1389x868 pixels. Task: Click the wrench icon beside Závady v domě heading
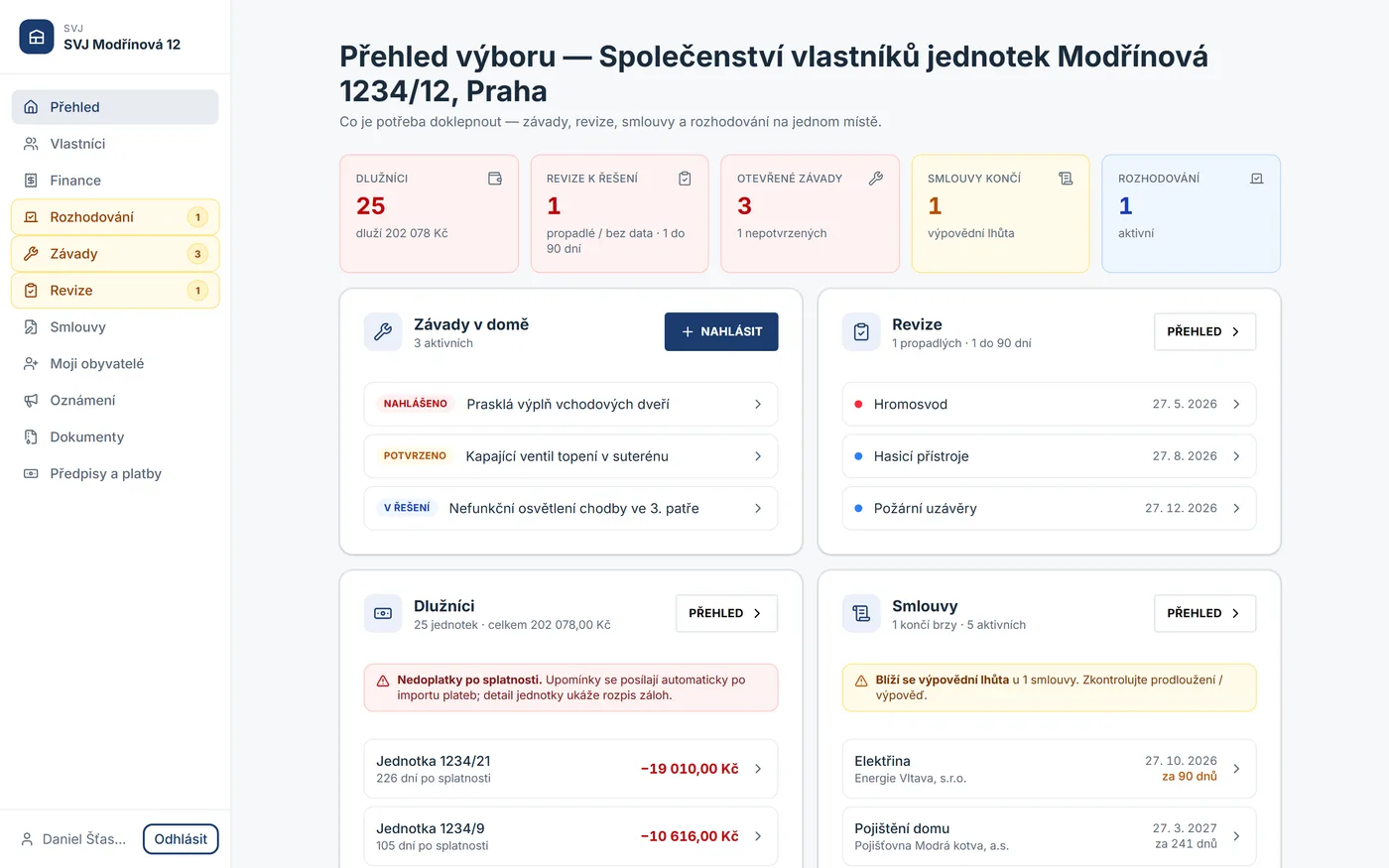point(383,332)
